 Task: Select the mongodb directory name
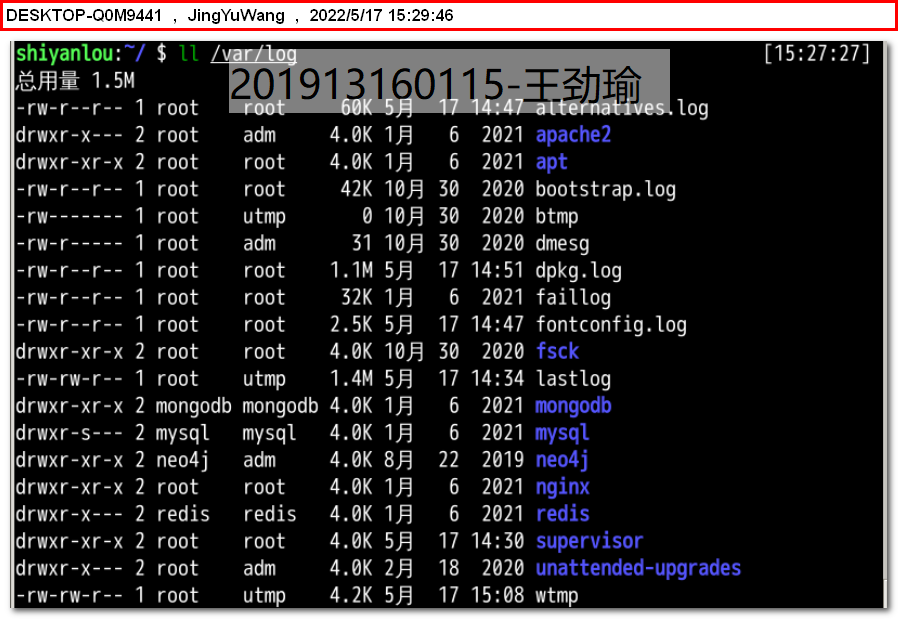(572, 406)
